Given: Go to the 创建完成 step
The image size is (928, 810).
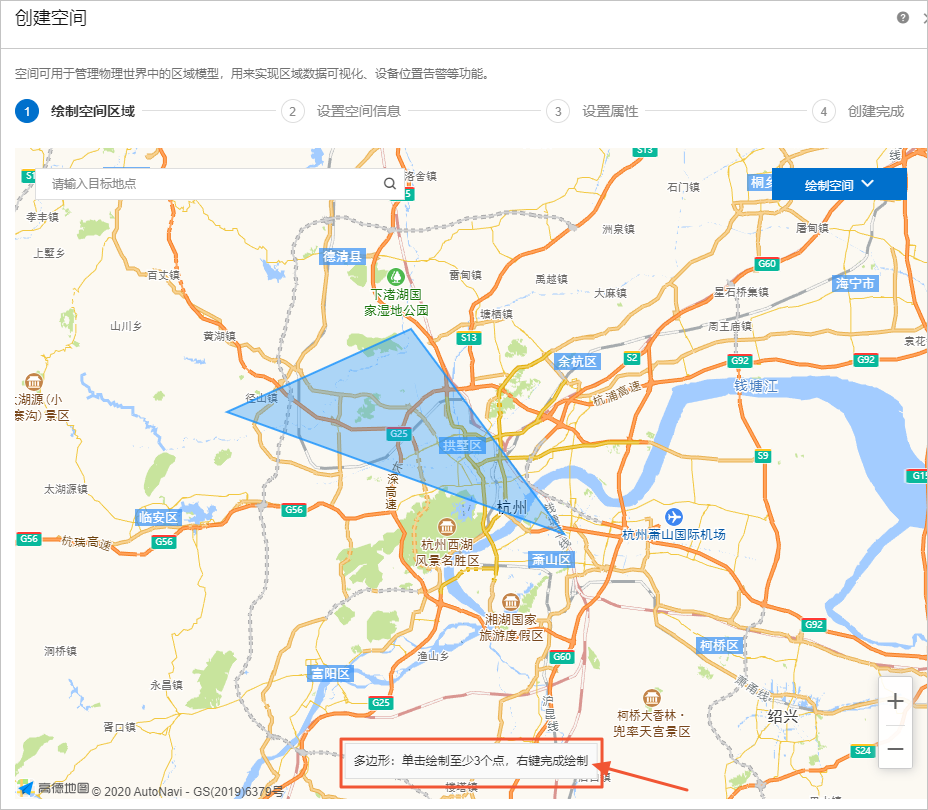Looking at the screenshot, I should [875, 111].
